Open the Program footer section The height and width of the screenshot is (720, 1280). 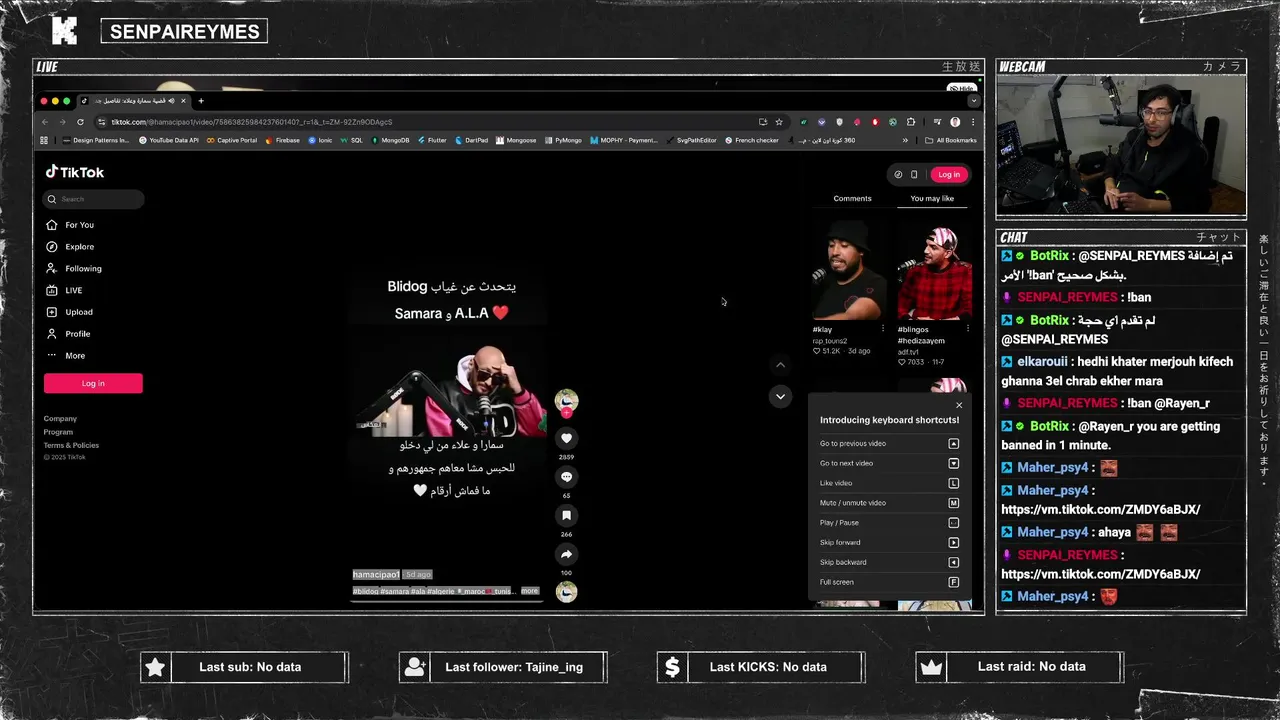point(58,432)
